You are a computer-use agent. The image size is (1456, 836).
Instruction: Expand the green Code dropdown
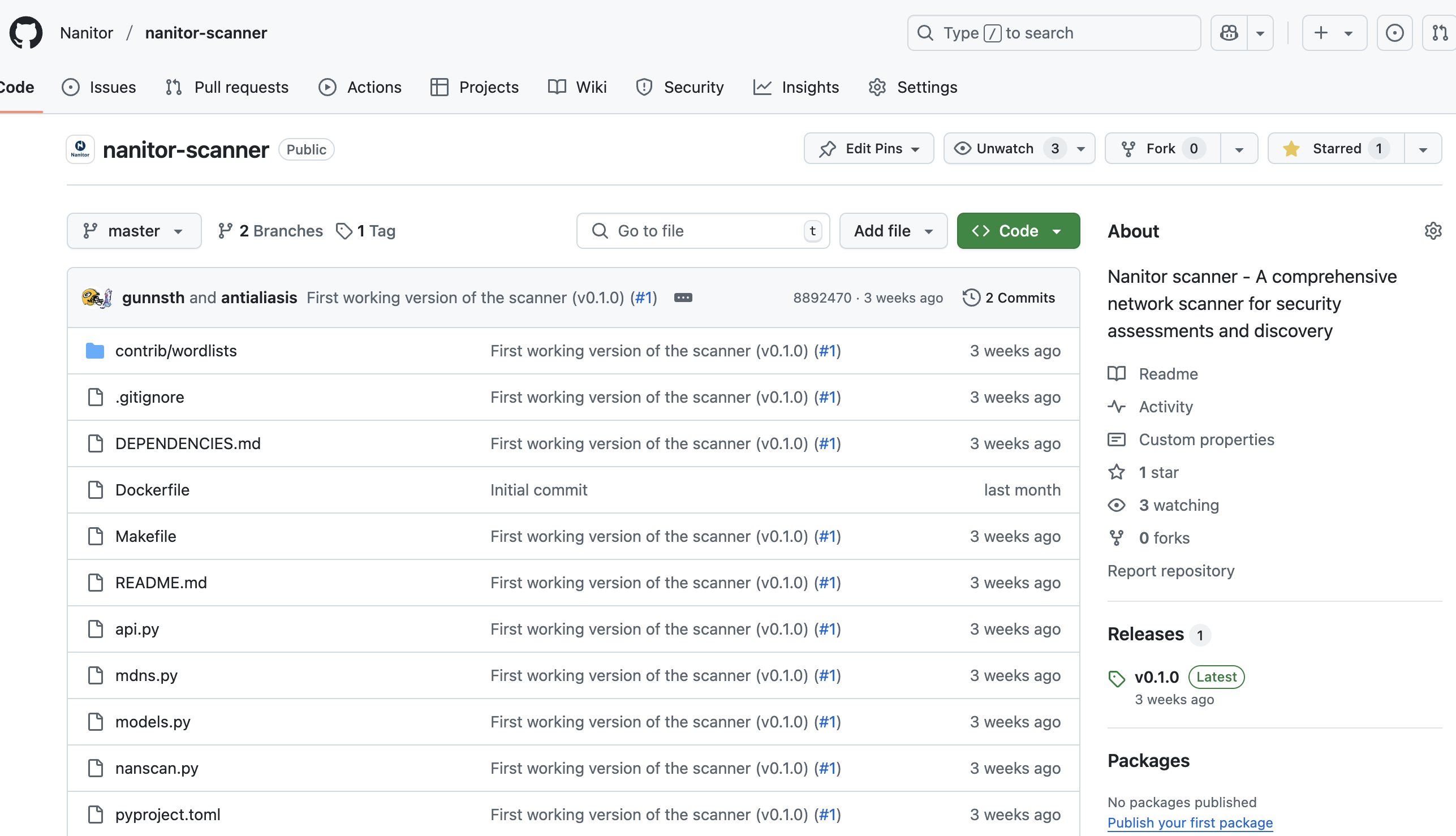tap(1018, 231)
